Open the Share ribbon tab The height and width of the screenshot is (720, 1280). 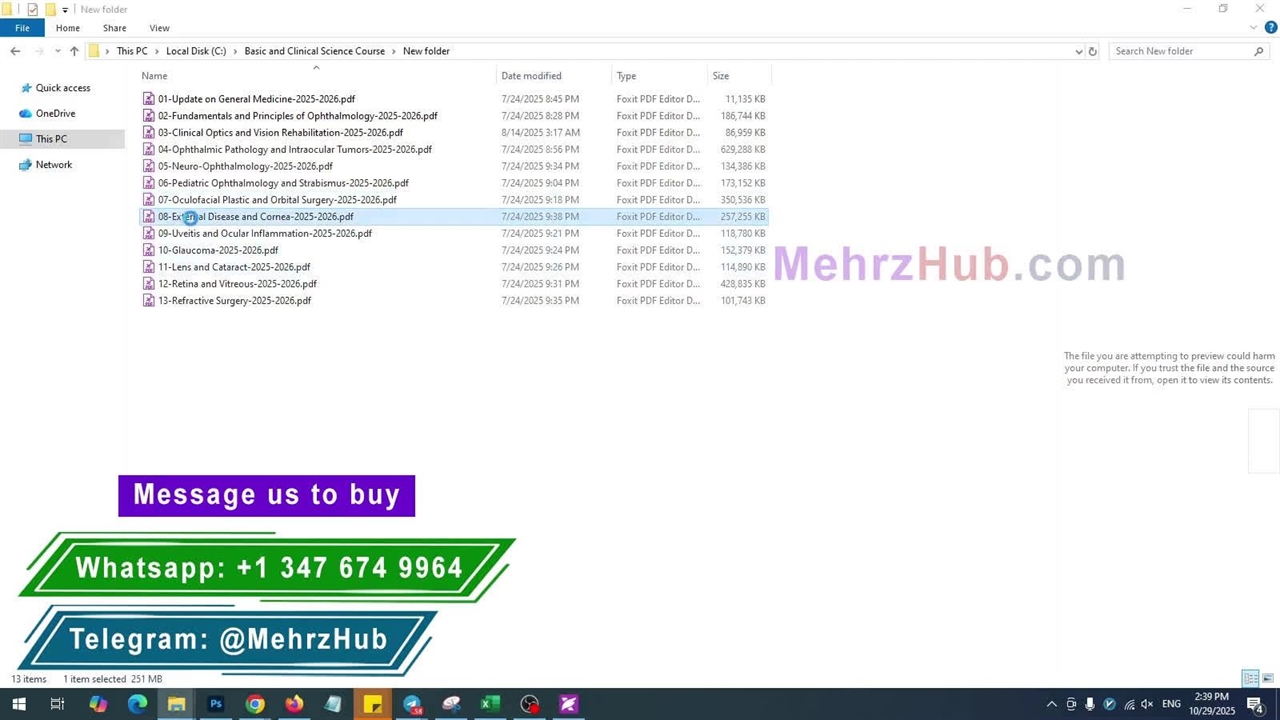114,28
